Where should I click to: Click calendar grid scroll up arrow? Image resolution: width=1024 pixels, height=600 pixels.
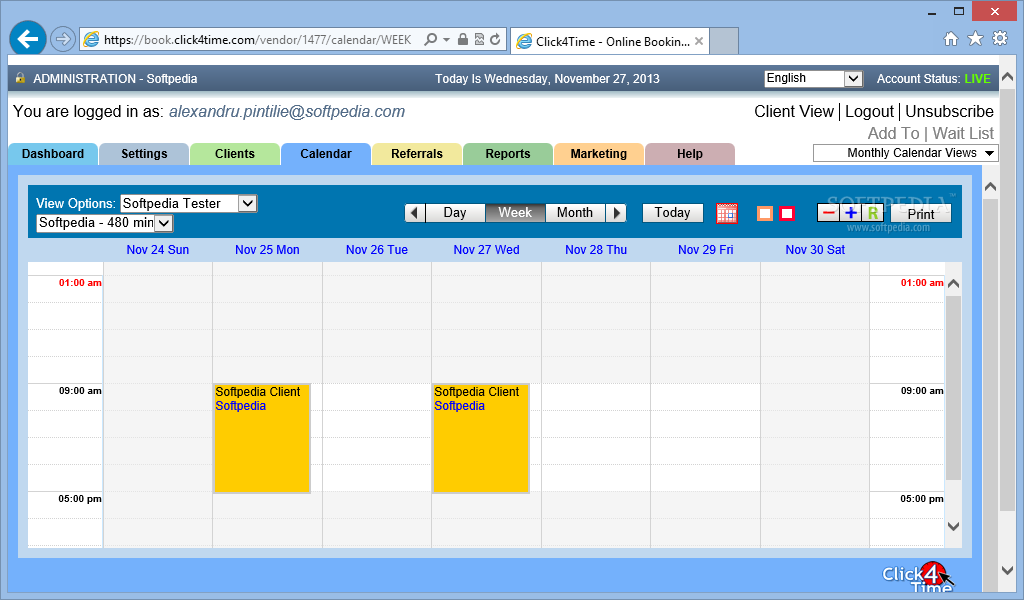pyautogui.click(x=953, y=283)
